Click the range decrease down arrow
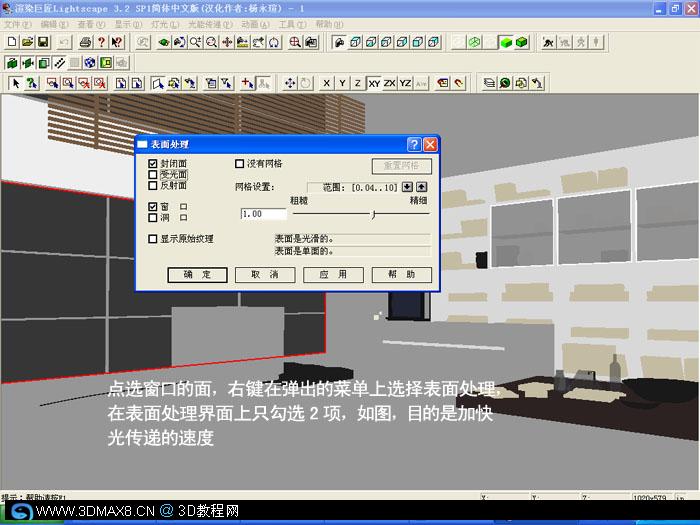The width and height of the screenshot is (700, 525). pos(407,187)
